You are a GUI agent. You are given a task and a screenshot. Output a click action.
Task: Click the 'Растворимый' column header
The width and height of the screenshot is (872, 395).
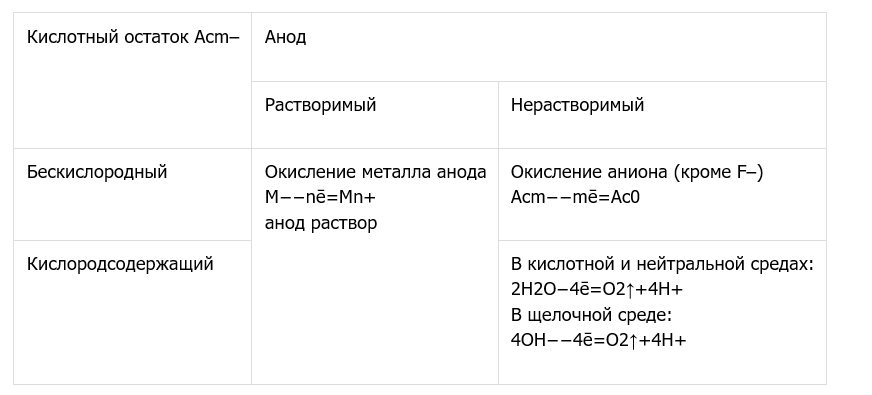[x=375, y=115]
